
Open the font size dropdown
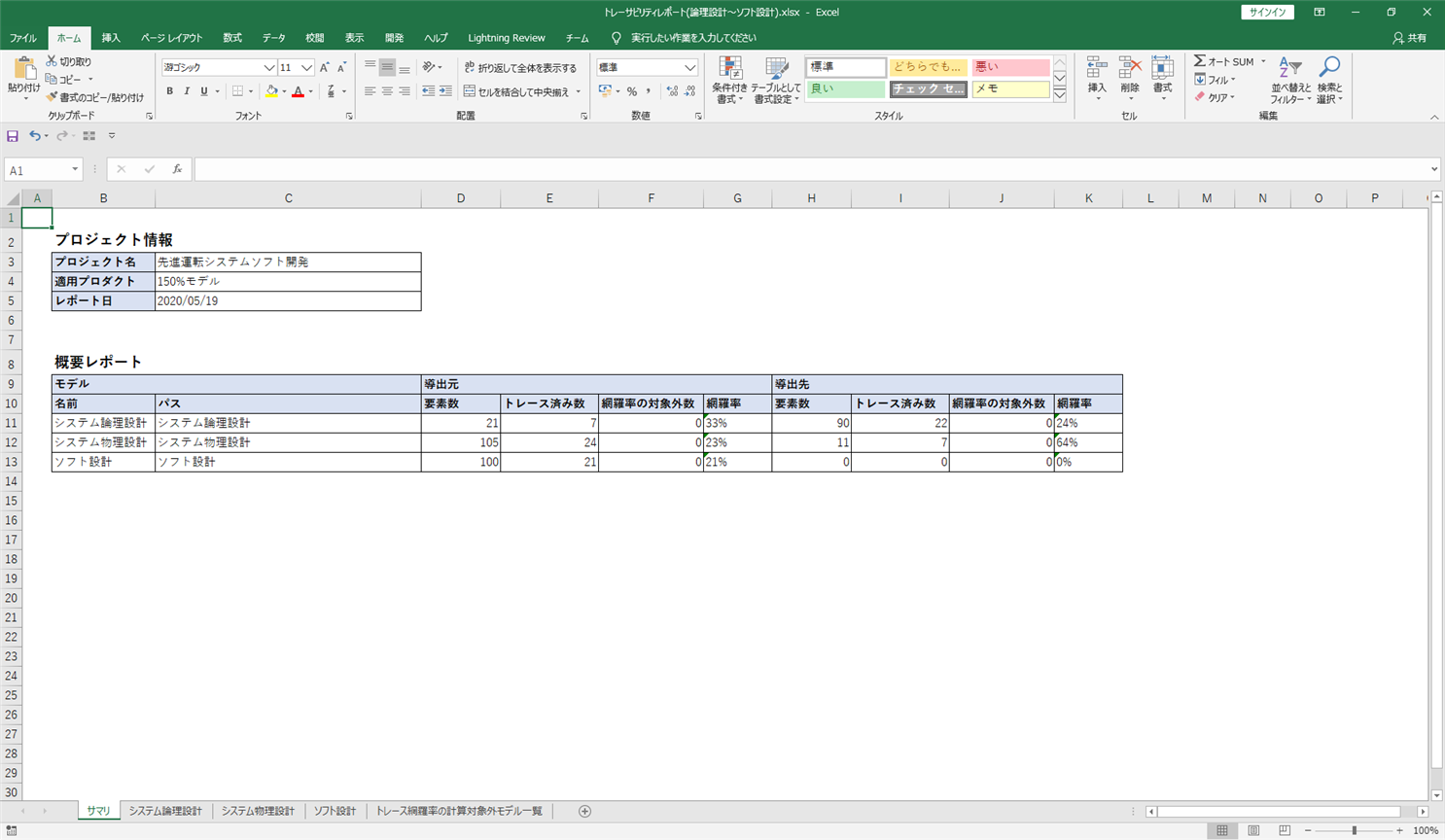point(306,68)
